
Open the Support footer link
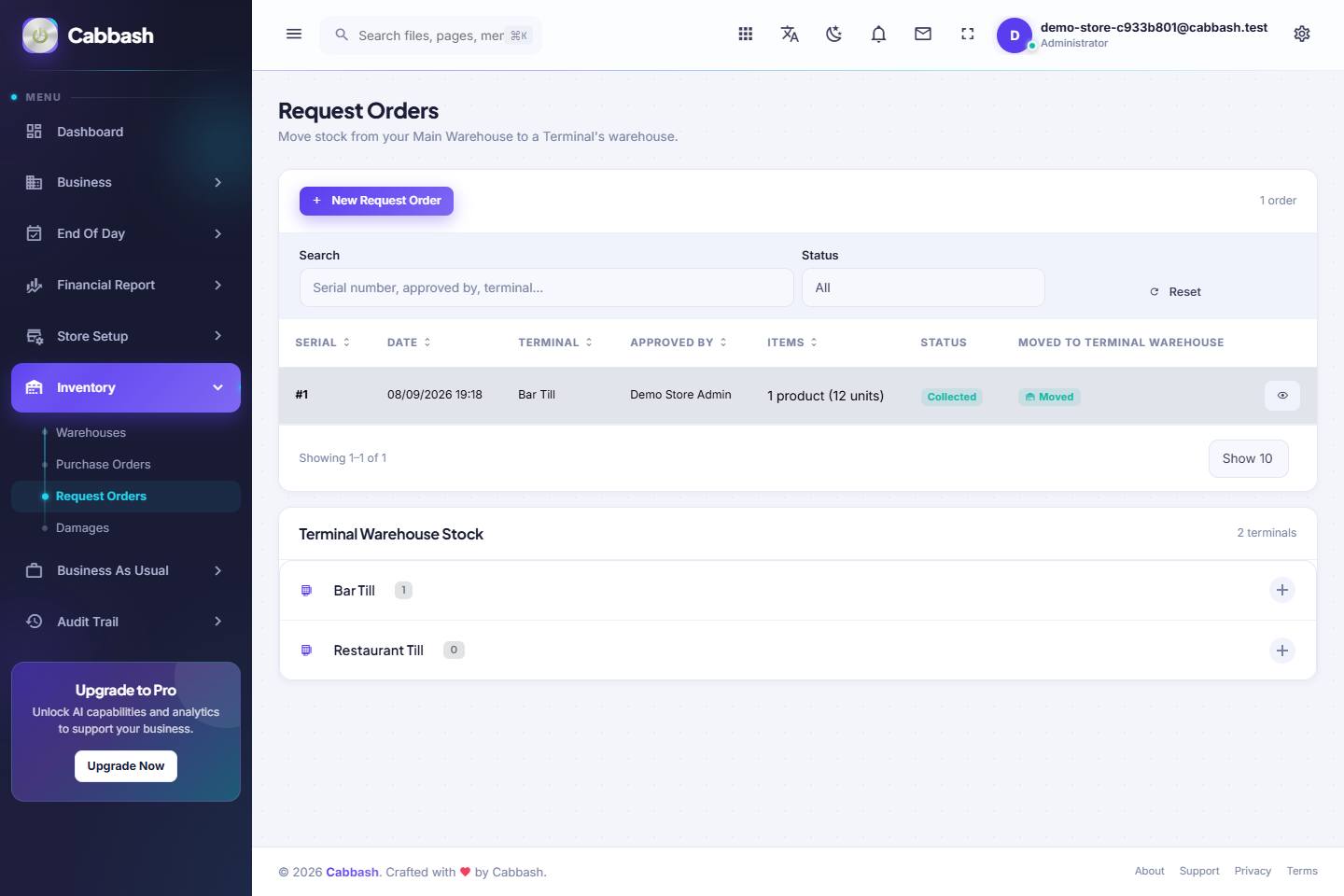point(1199,871)
